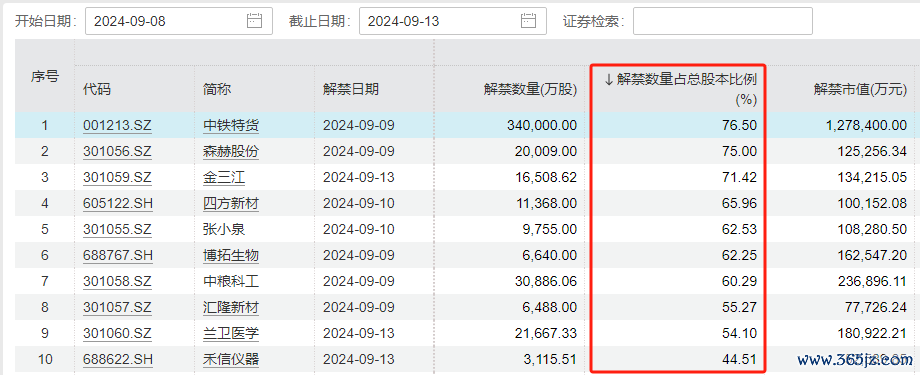Select the 张小泉 name cell
920x375 pixels.
[224, 229]
